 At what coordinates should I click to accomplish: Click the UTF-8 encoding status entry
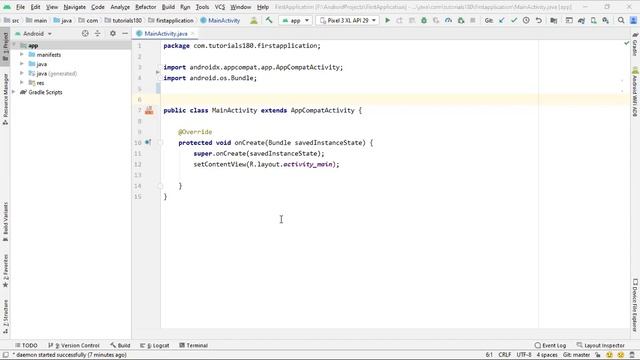point(524,355)
